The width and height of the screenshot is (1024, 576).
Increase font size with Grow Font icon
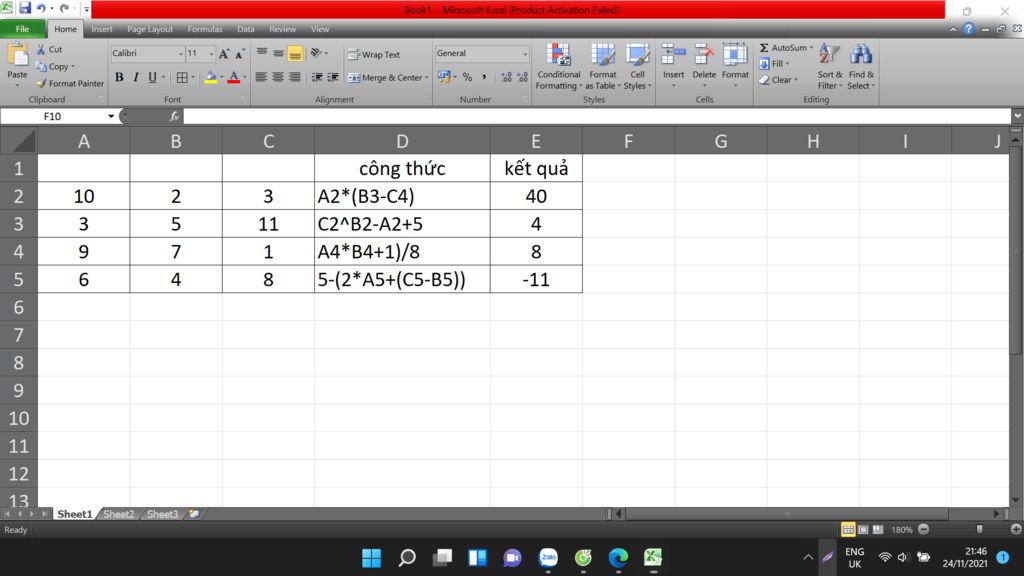click(224, 54)
